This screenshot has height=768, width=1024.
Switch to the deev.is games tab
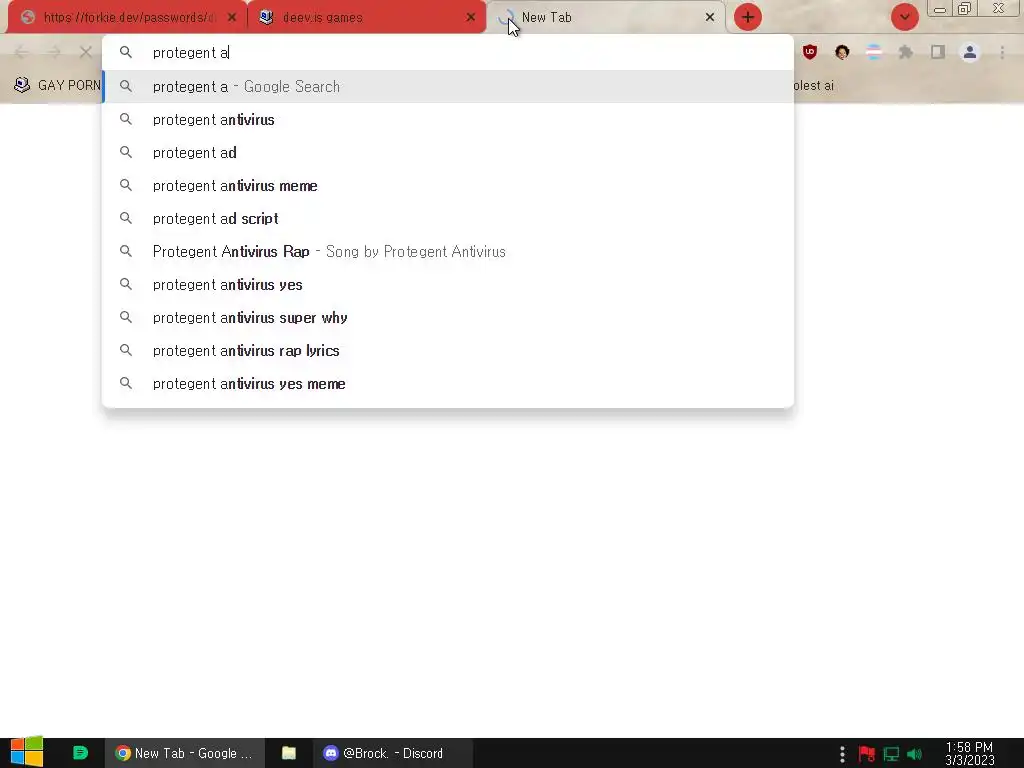point(366,18)
